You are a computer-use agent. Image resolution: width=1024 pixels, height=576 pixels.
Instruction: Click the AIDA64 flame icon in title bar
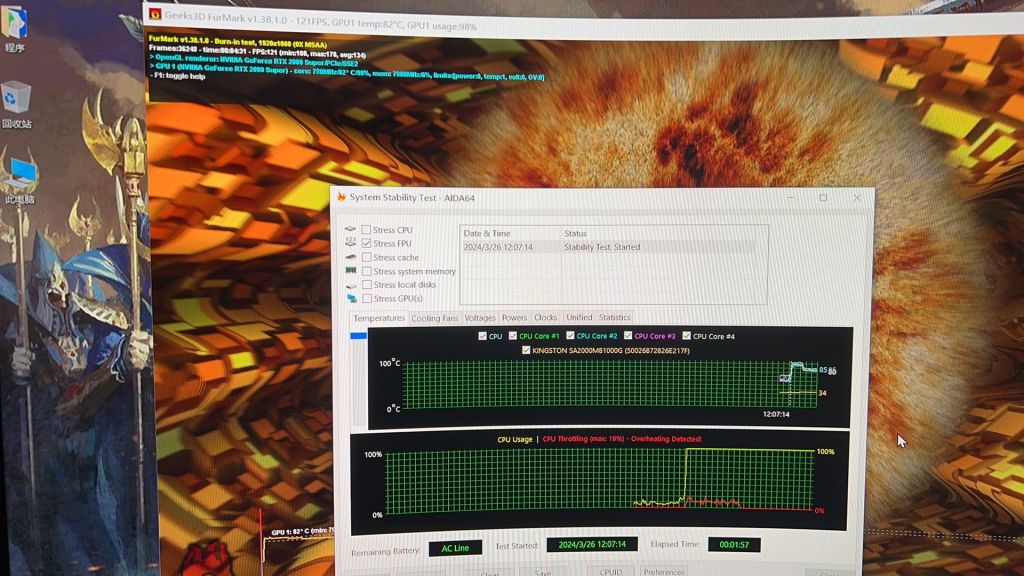341,197
